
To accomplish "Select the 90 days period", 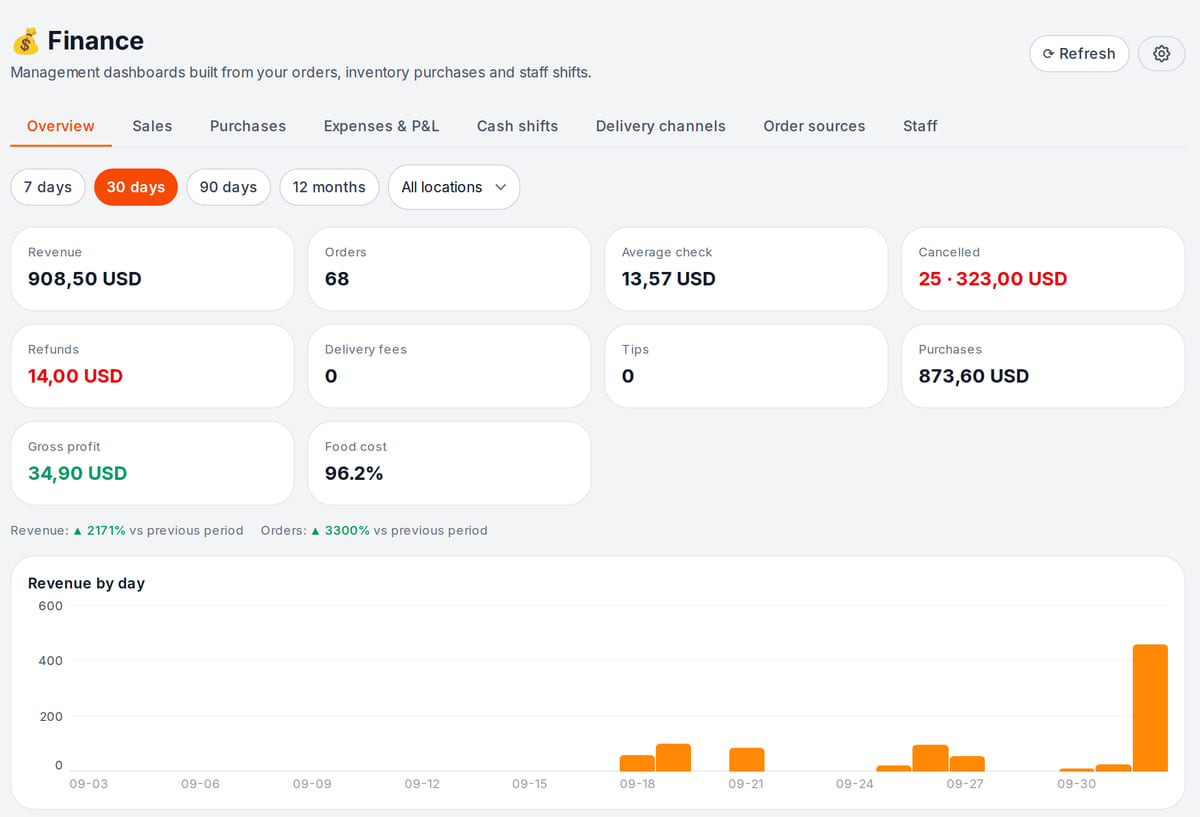I will [228, 187].
